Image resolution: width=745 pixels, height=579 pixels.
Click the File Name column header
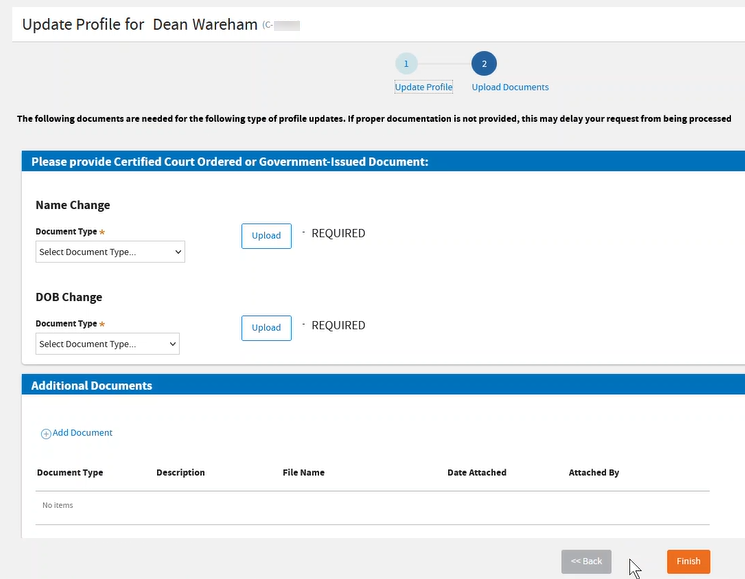point(303,473)
